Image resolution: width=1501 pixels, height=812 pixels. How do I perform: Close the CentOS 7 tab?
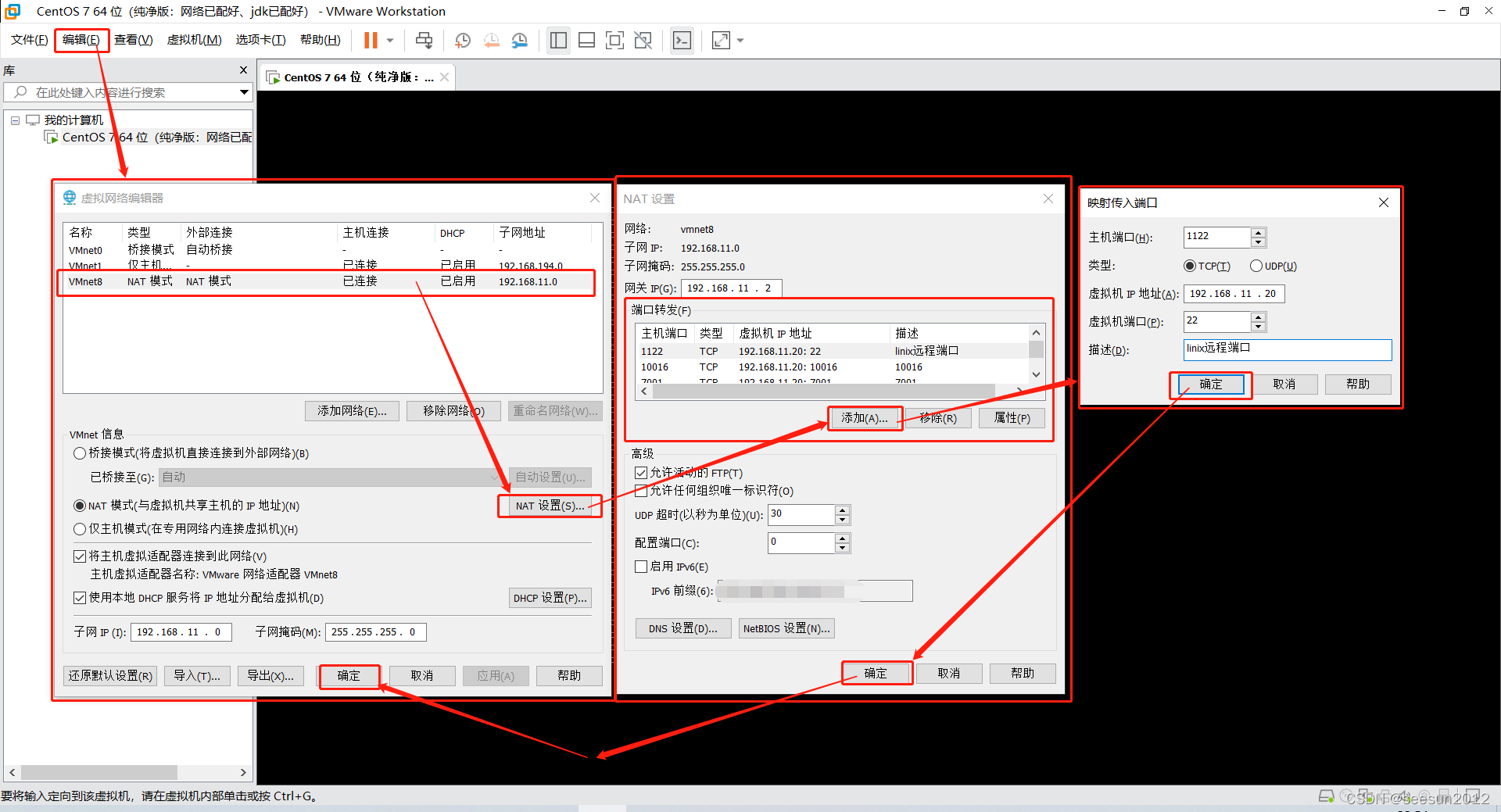pos(444,77)
